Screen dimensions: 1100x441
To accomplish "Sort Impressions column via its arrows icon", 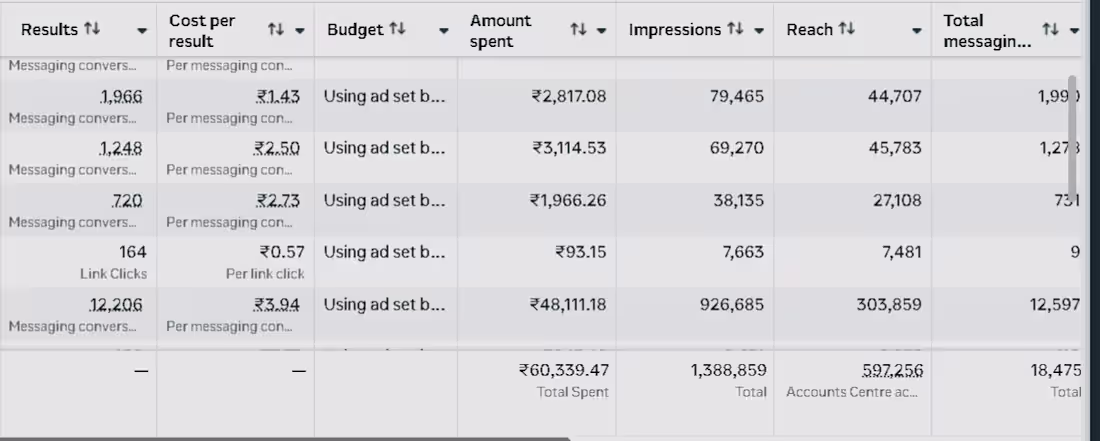I will pos(738,30).
